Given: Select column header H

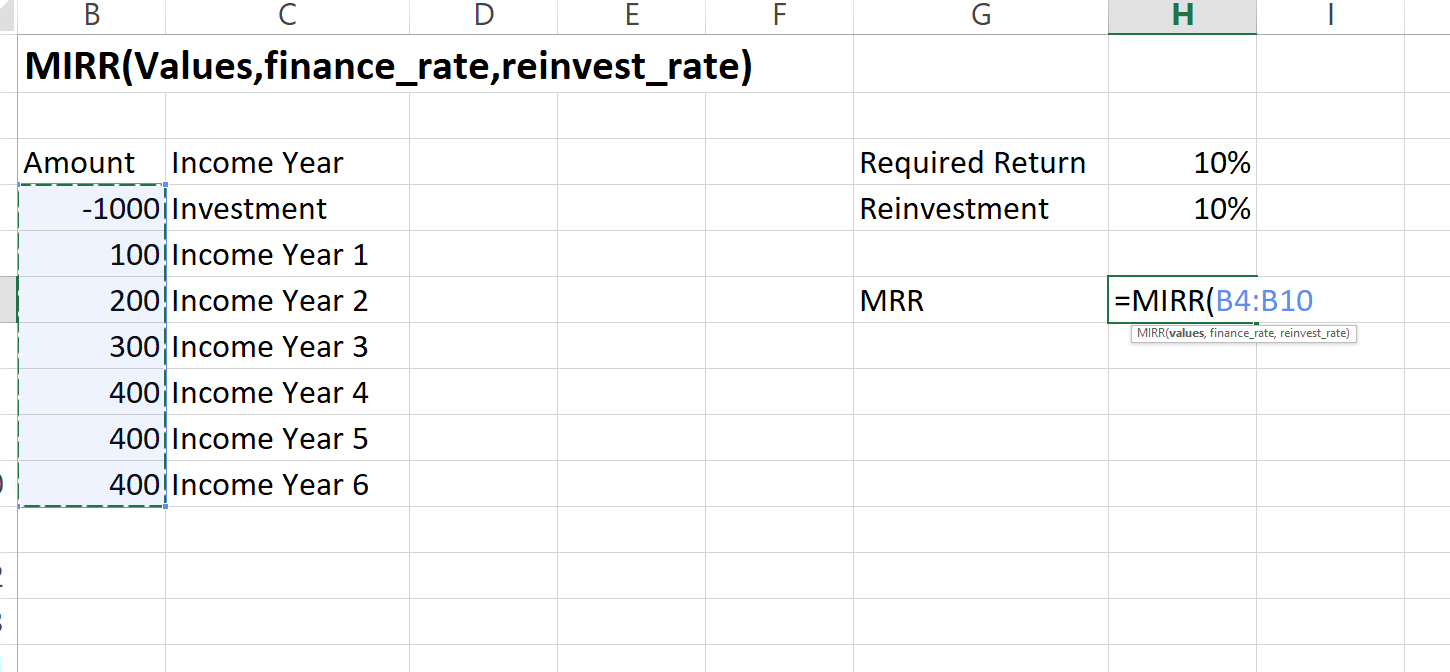Looking at the screenshot, I should [x=1182, y=15].
